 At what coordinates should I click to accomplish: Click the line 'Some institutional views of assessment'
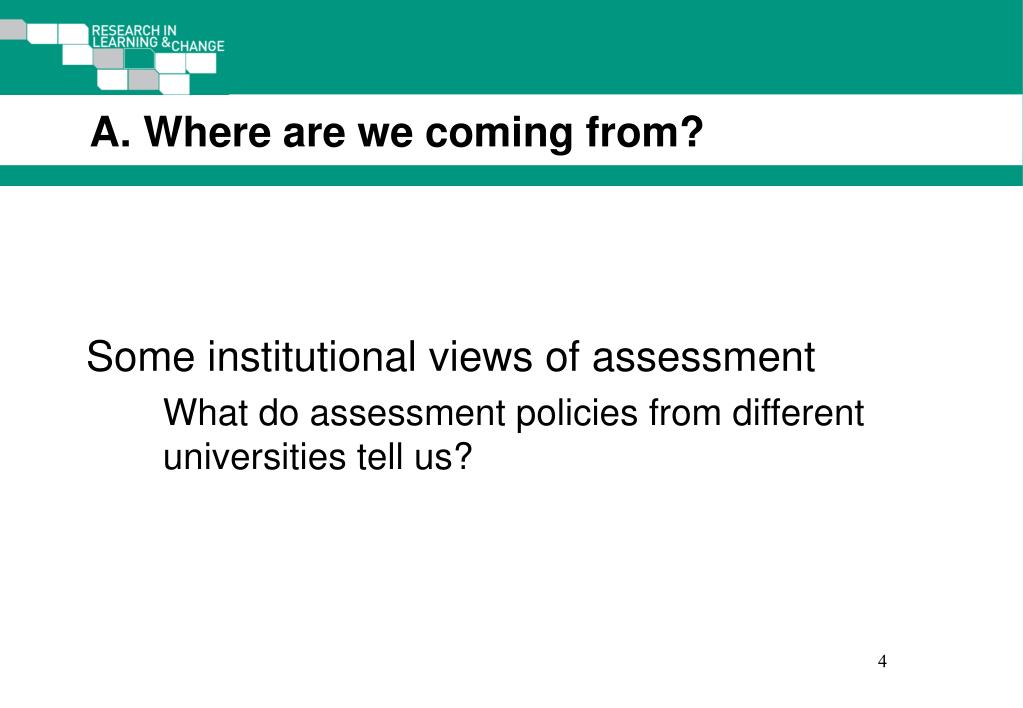coord(451,357)
